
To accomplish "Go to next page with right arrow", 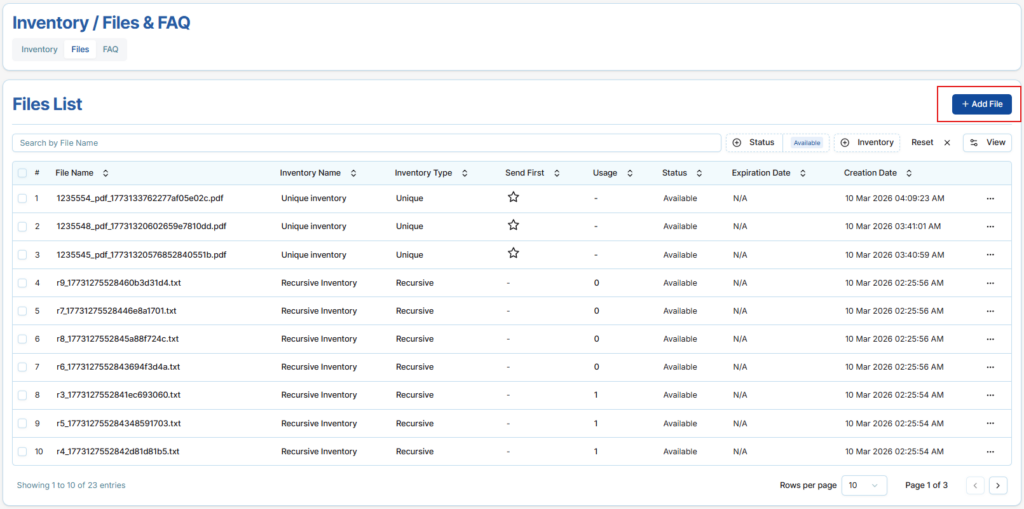I will coord(998,485).
